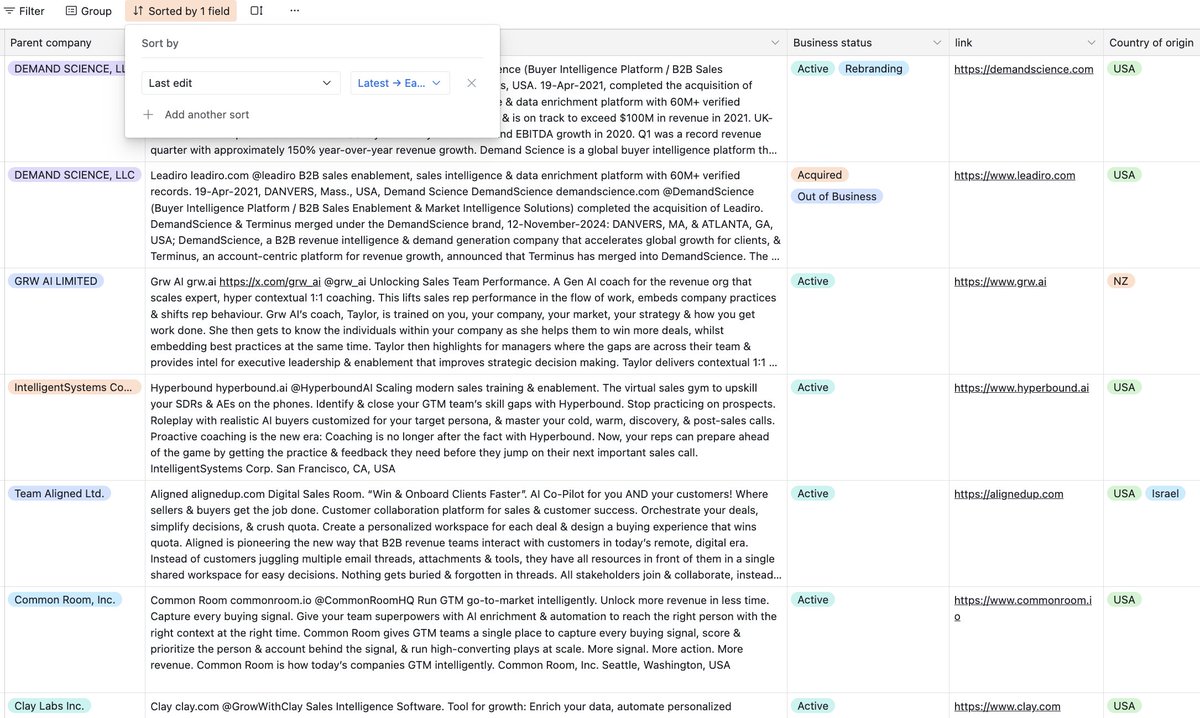
Task: Expand Business status column header menu
Action: pyautogui.click(x=937, y=43)
